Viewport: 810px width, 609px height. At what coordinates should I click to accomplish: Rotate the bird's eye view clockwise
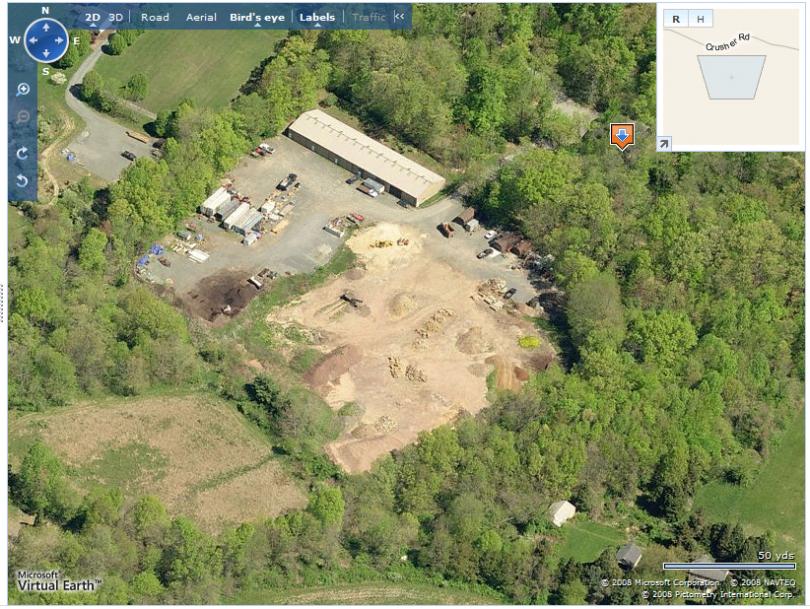[x=22, y=153]
